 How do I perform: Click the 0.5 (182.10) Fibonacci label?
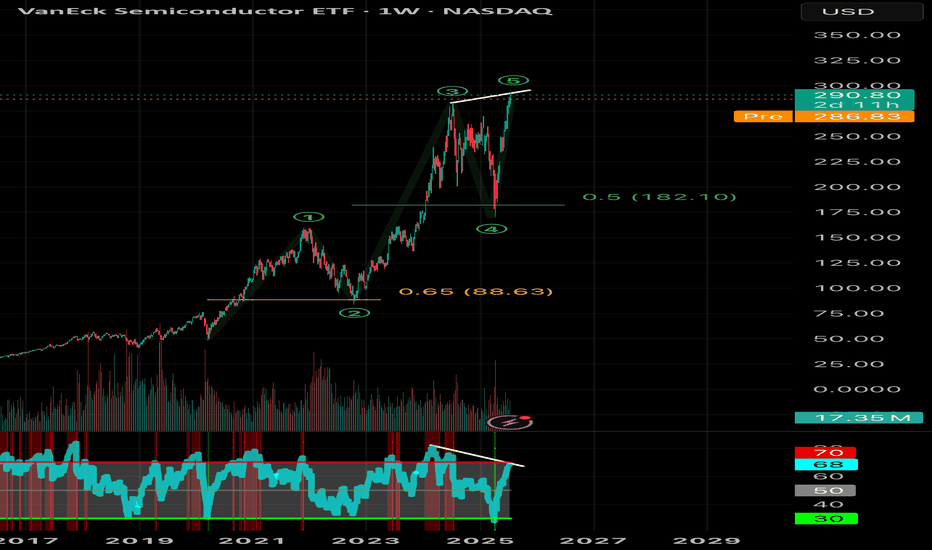(x=659, y=197)
